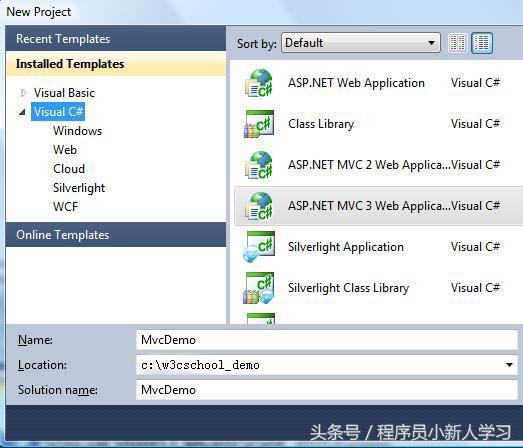This screenshot has width=523, height=448.
Task: Collapse the Visual C# tree node
Action: coord(22,112)
